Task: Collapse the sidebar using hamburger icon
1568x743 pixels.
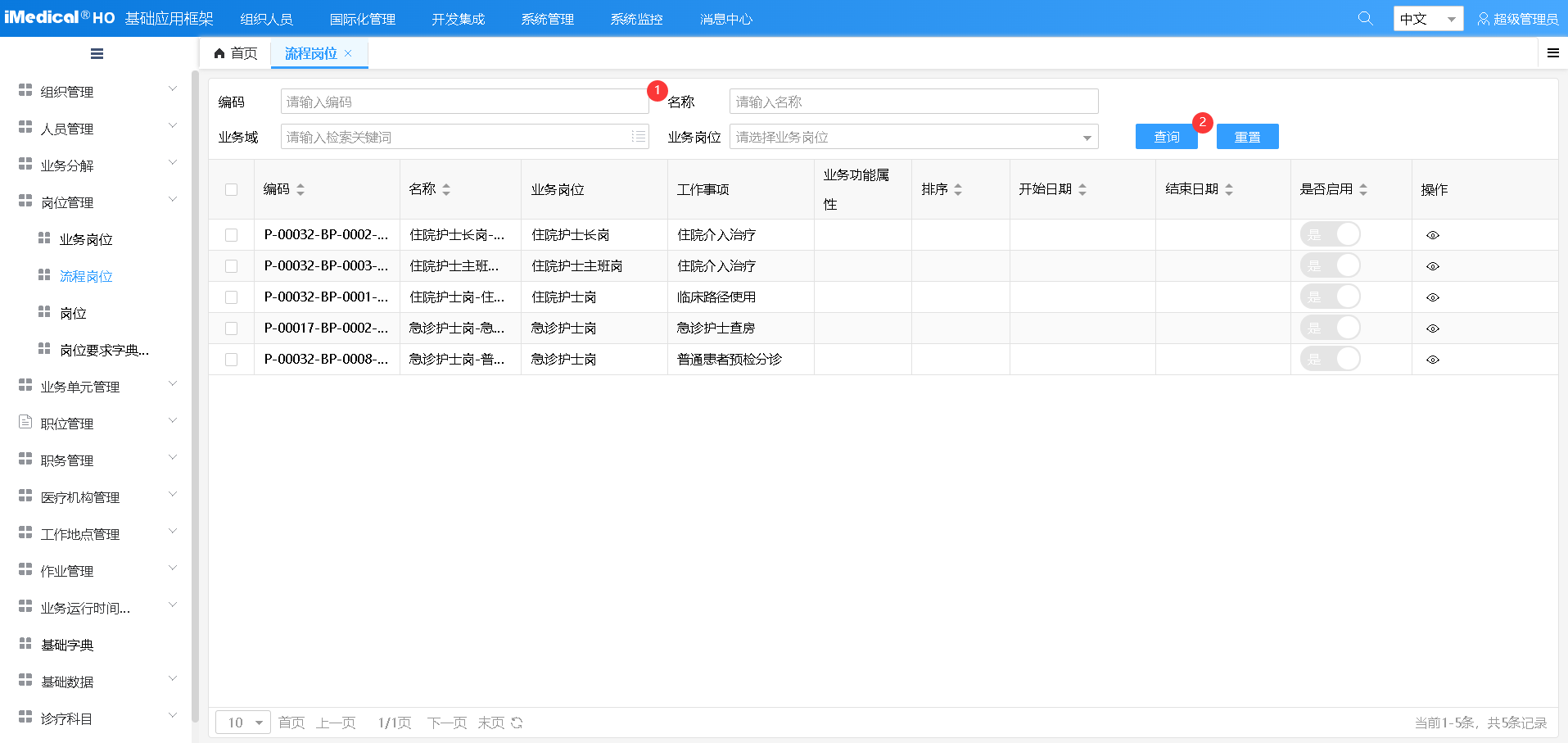Action: point(97,54)
